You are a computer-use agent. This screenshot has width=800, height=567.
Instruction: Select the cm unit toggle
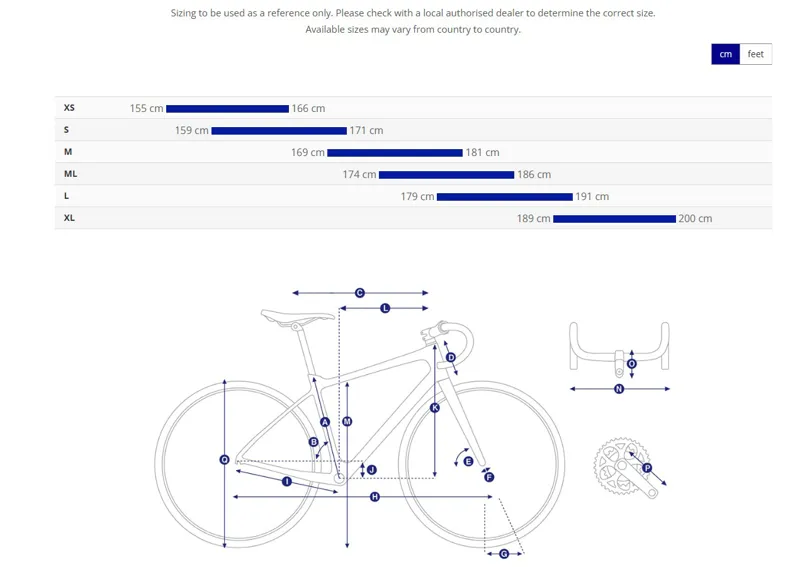click(726, 54)
